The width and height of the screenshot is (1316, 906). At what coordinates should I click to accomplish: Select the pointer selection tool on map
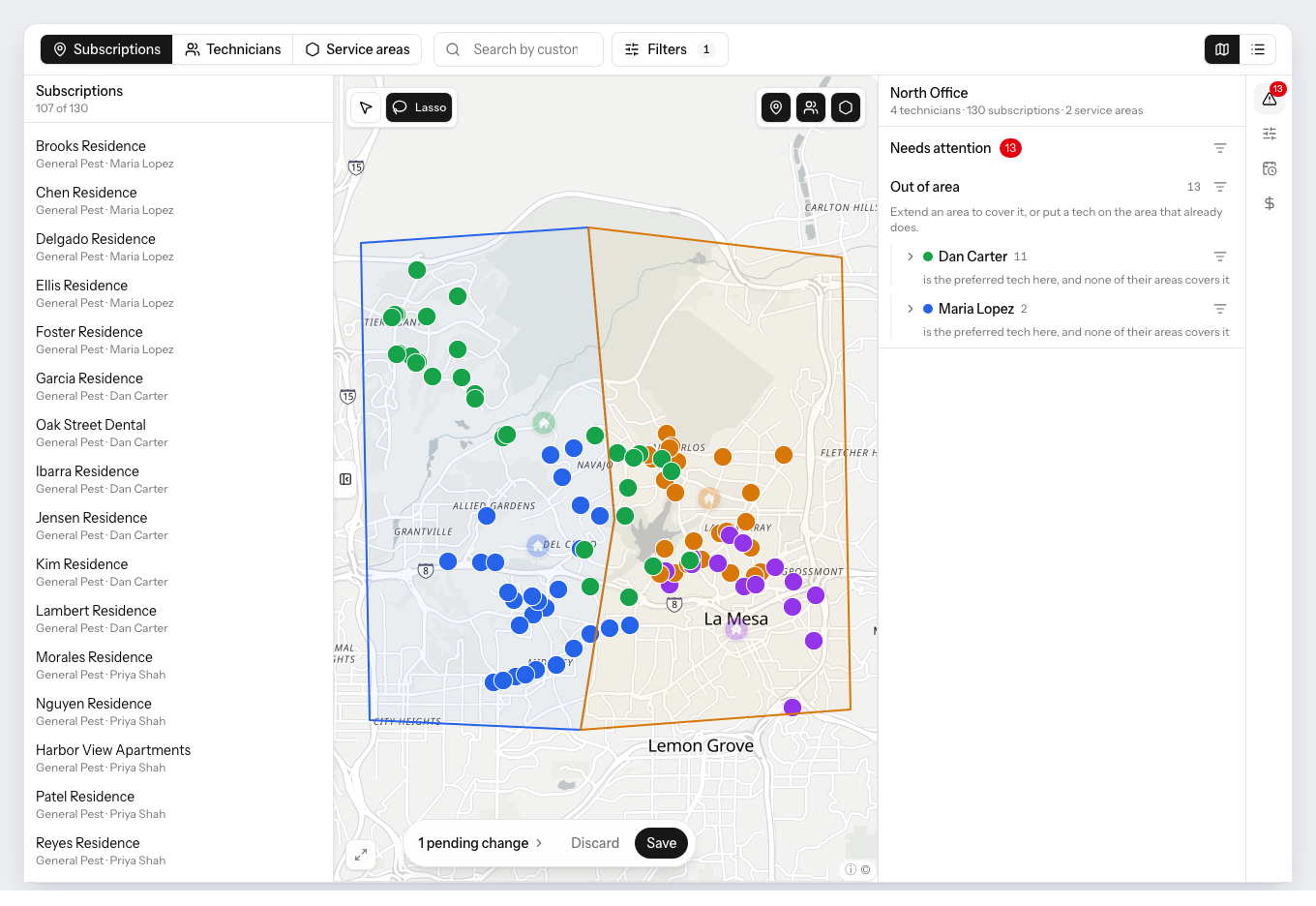click(x=366, y=107)
